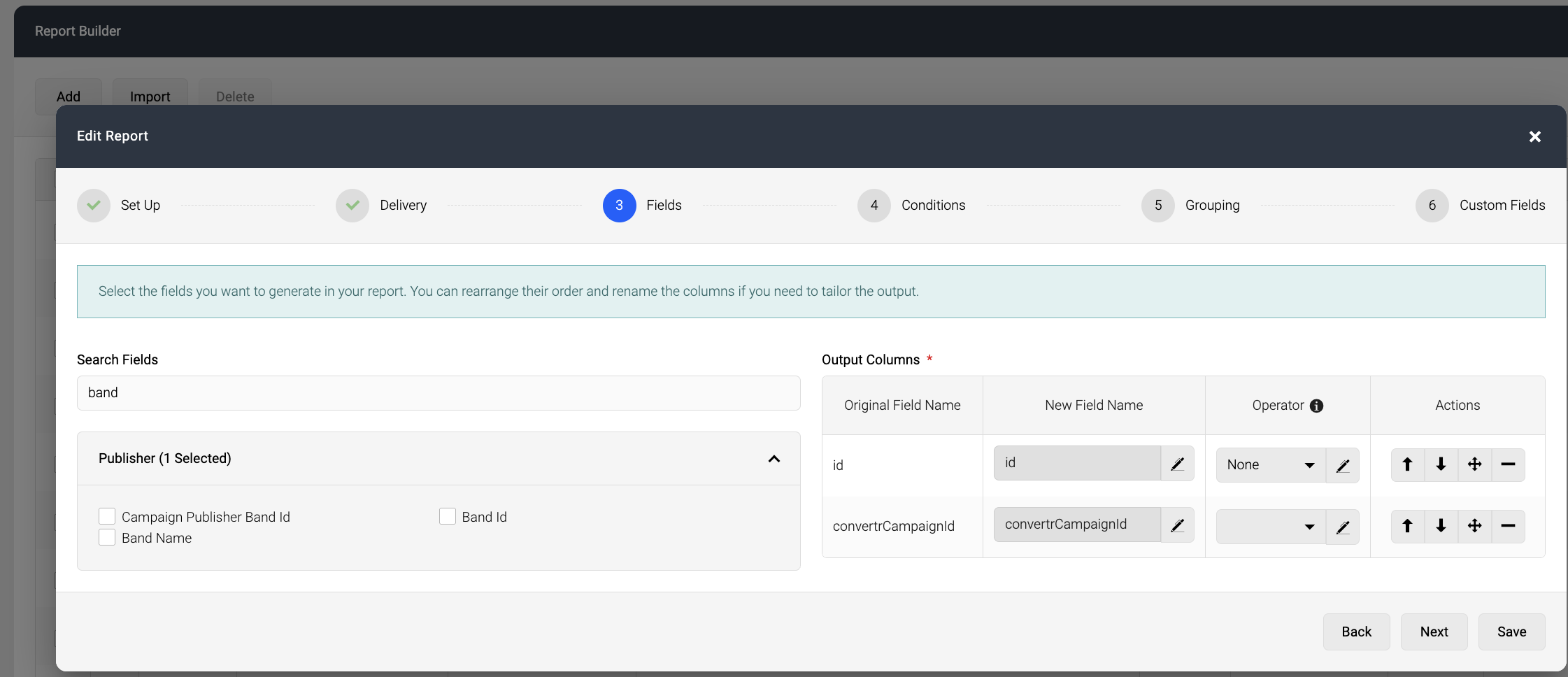This screenshot has height=677, width=1568.
Task: Jump to the Conditions step
Action: [x=911, y=206]
